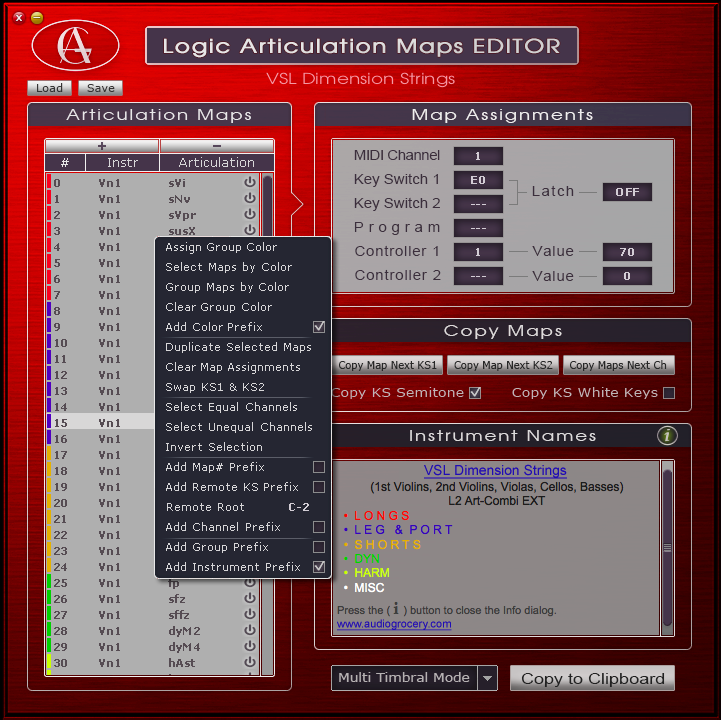
Task: Open the www.audiogrocery.com link
Action: [393, 624]
